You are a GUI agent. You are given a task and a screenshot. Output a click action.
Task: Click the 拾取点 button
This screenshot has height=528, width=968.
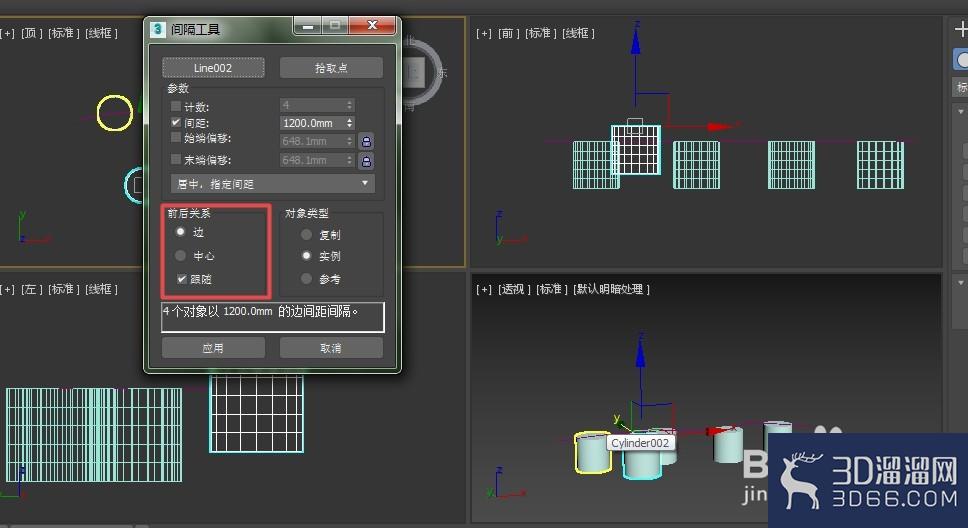click(331, 67)
